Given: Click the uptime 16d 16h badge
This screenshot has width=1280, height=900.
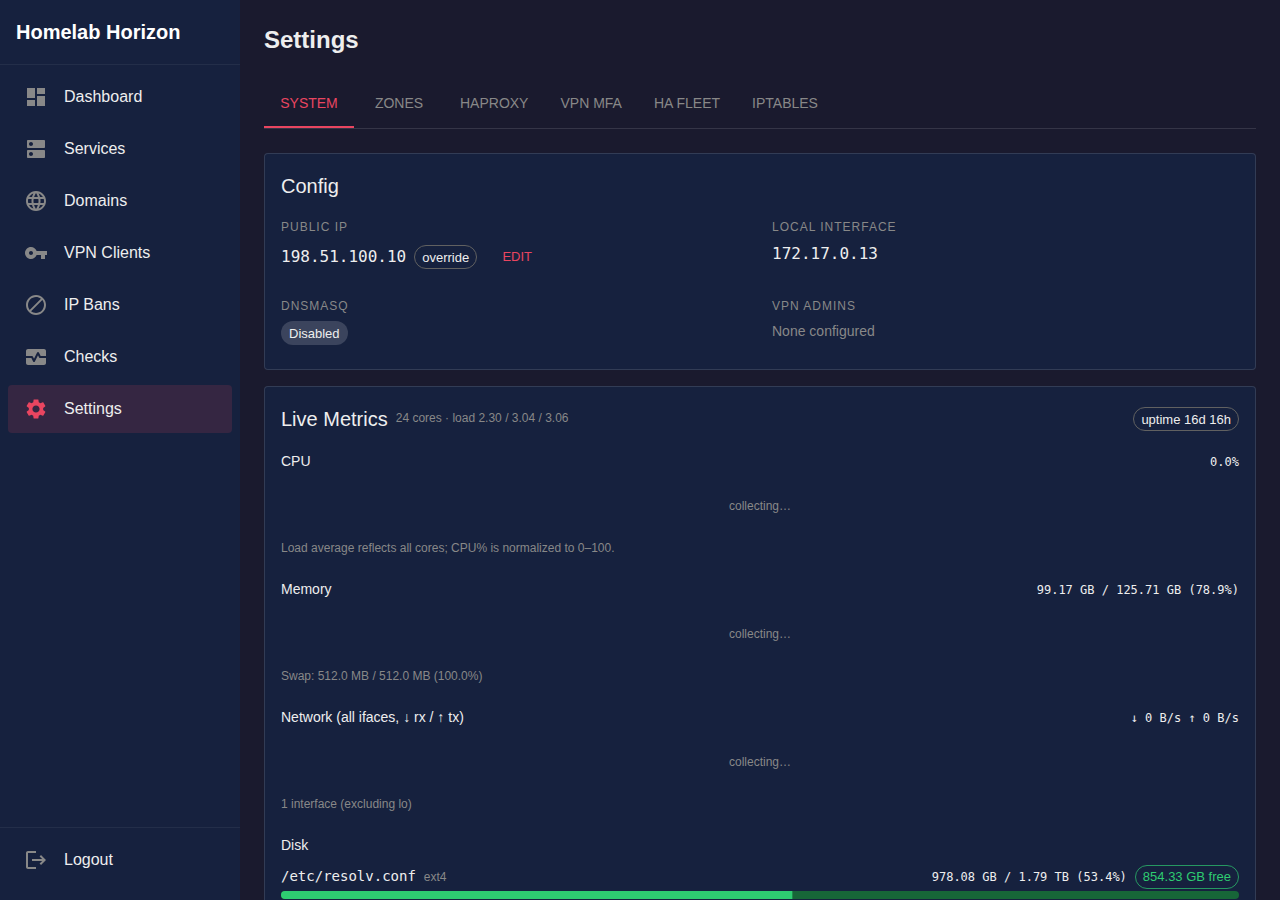Looking at the screenshot, I should pyautogui.click(x=1186, y=419).
